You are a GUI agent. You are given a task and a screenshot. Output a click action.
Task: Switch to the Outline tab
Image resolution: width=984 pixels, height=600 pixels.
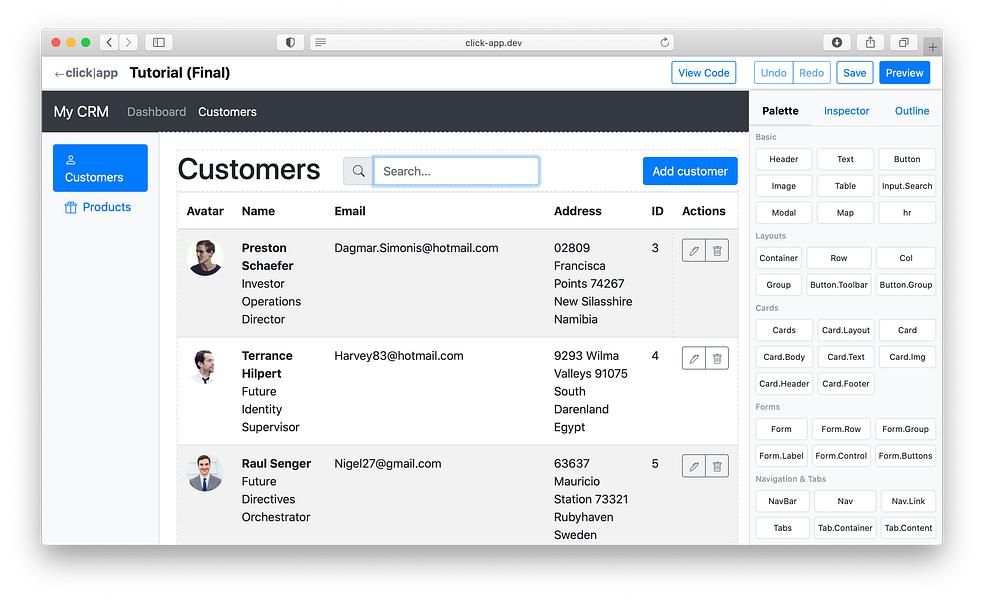[x=912, y=111]
